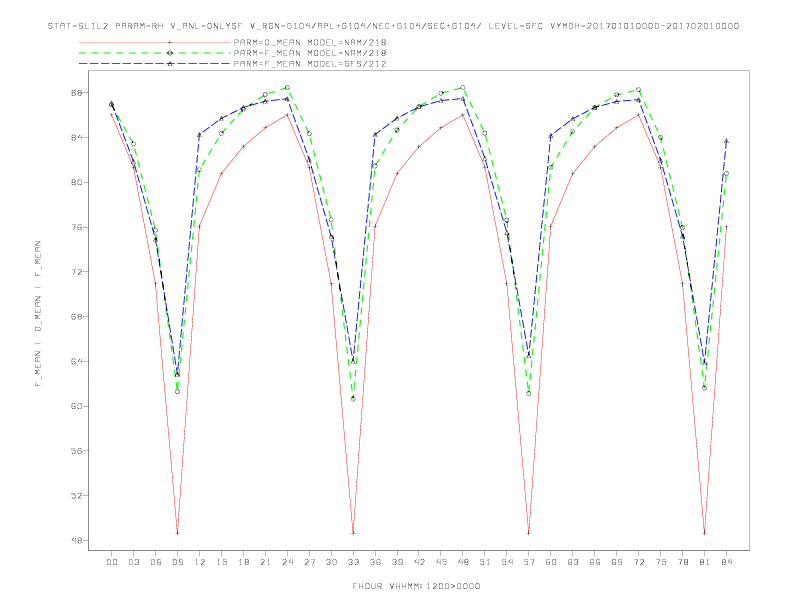Click x-axis tick label 57

(x=529, y=562)
